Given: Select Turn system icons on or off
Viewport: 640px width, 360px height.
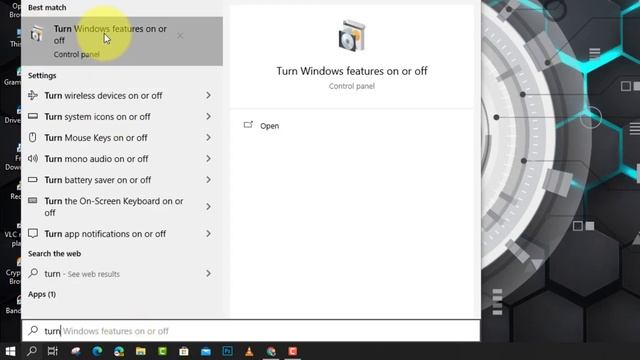Looking at the screenshot, I should [97, 117].
